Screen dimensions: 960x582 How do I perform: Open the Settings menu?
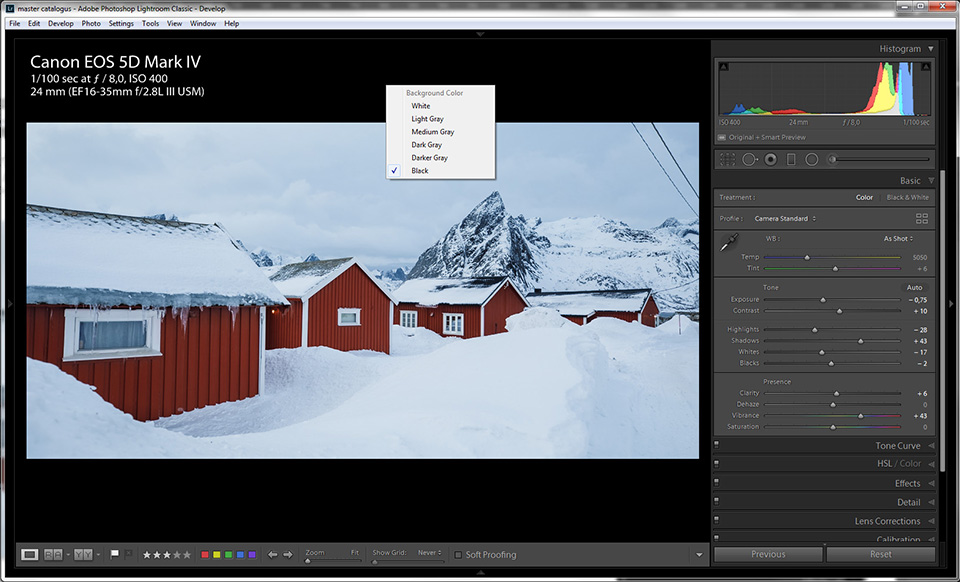pyautogui.click(x=121, y=23)
